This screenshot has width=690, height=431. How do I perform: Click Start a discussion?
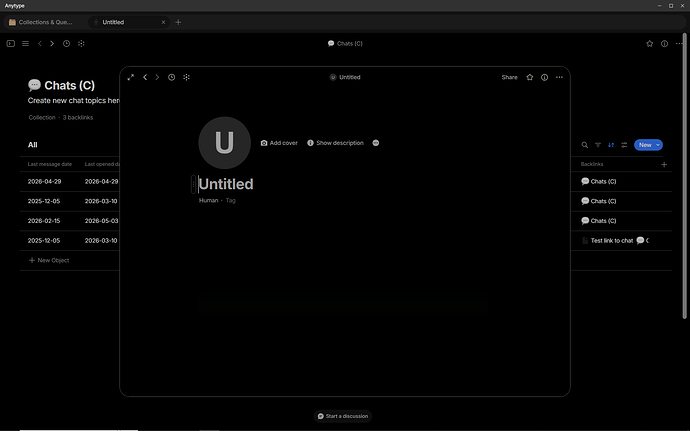click(x=343, y=416)
